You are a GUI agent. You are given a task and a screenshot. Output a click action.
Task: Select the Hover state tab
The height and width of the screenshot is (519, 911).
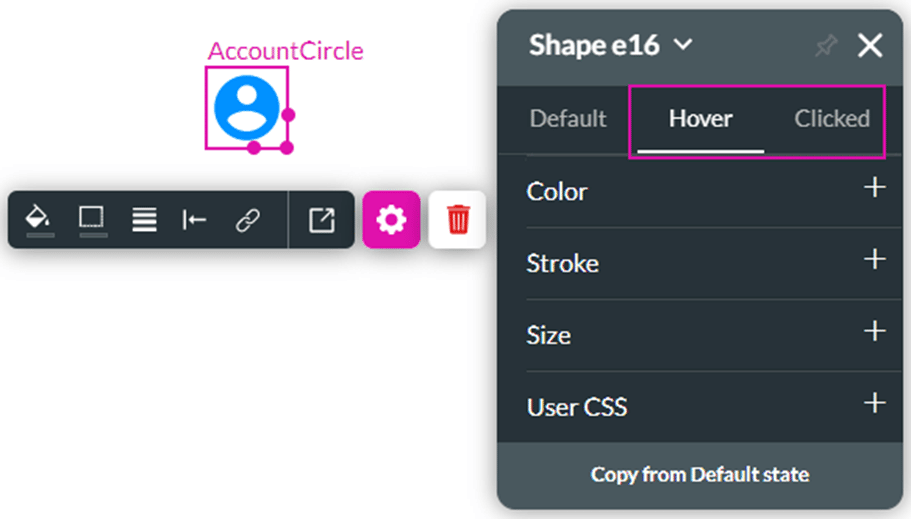coord(700,119)
